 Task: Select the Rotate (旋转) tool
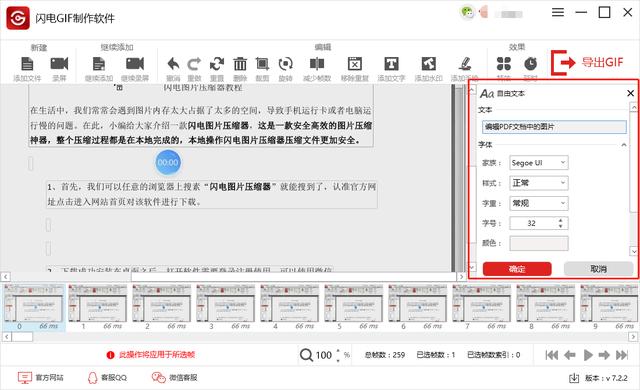[285, 64]
